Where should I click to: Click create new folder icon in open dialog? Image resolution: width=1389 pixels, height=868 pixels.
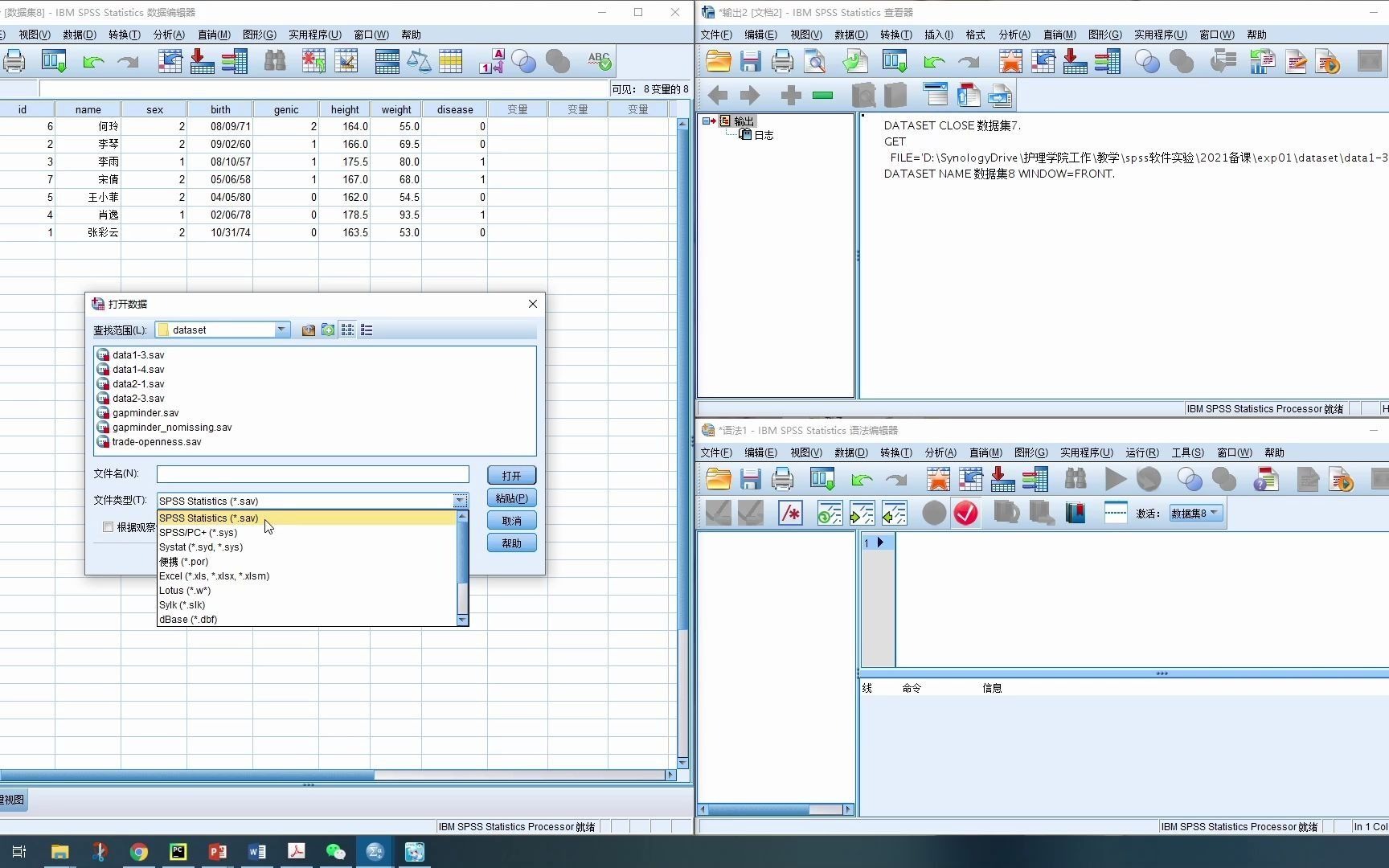[328, 330]
